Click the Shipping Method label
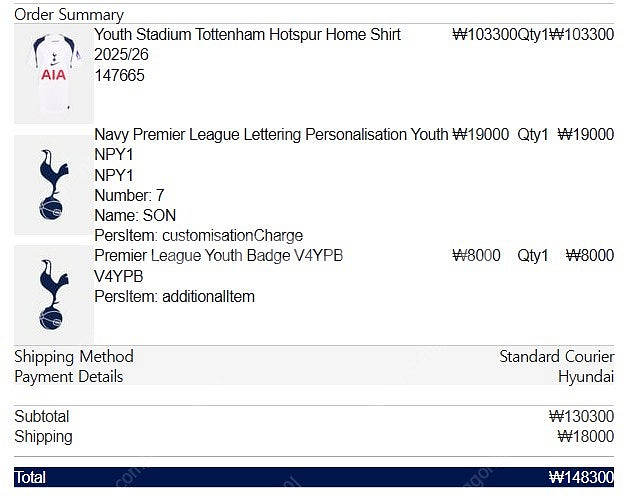The height and width of the screenshot is (499, 629). (x=74, y=357)
